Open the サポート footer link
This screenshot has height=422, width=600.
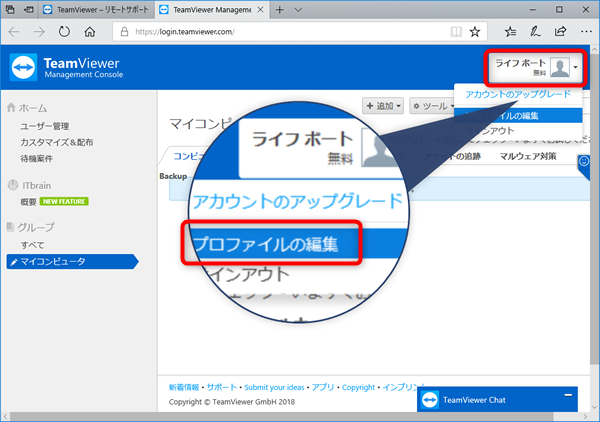[x=222, y=387]
